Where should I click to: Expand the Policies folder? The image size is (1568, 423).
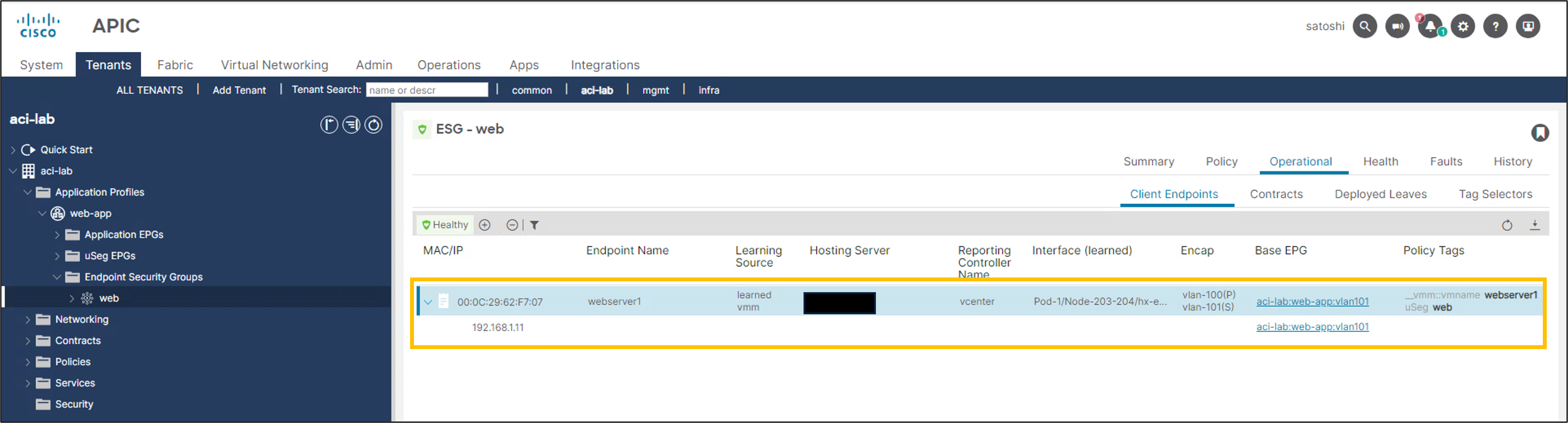tap(27, 362)
